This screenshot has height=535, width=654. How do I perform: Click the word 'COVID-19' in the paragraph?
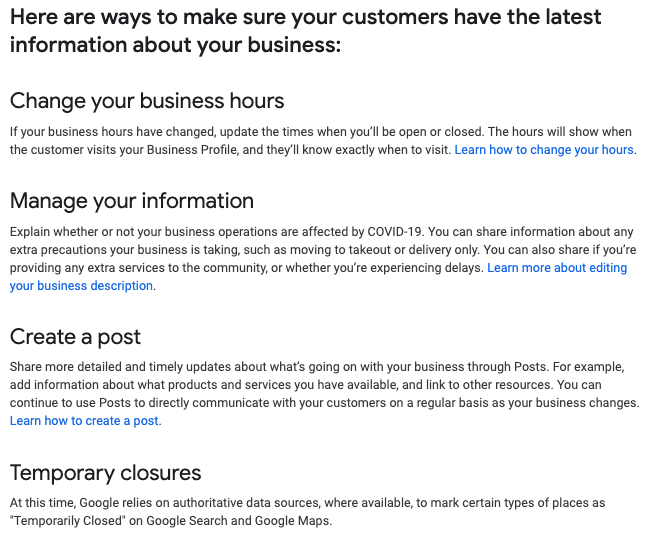click(x=395, y=232)
